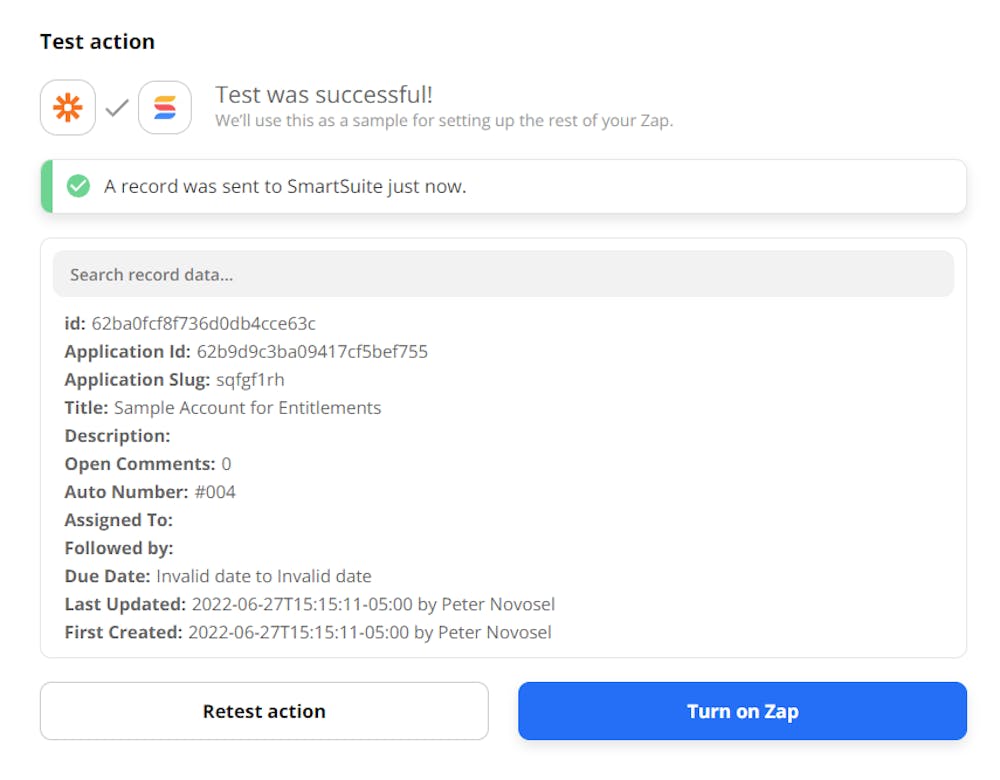Screen dimensions: 1000x780
Task: Click the SmartSuite app icon
Action: click(165, 108)
